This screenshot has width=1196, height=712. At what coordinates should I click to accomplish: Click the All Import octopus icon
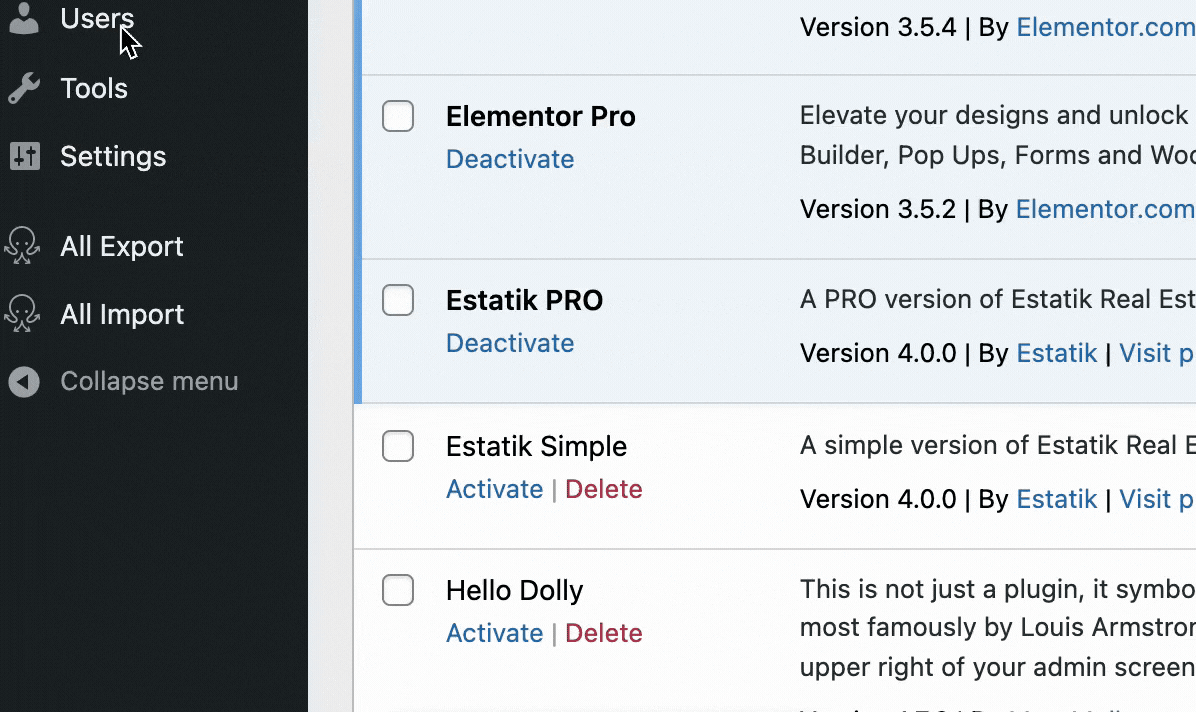pos(22,314)
